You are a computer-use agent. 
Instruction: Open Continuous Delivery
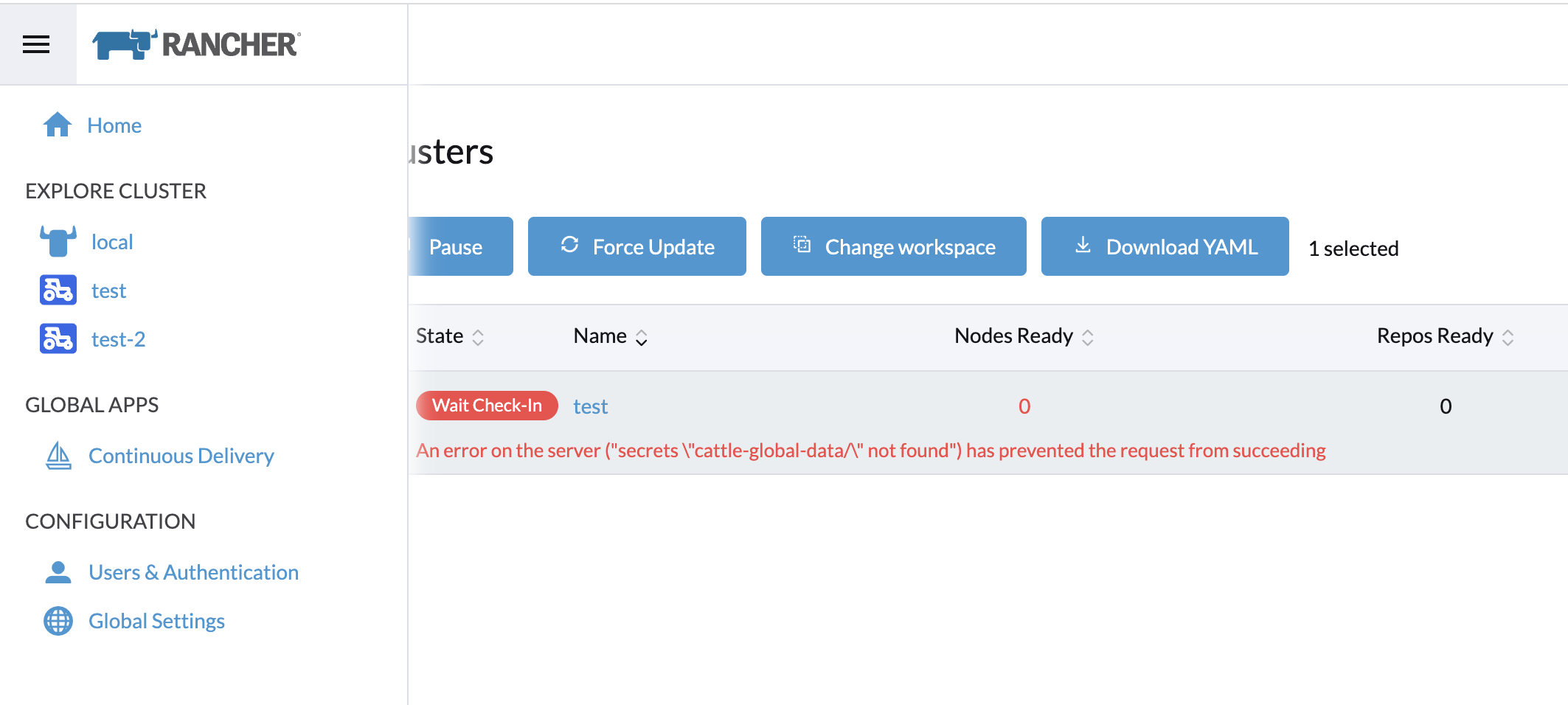(x=181, y=456)
